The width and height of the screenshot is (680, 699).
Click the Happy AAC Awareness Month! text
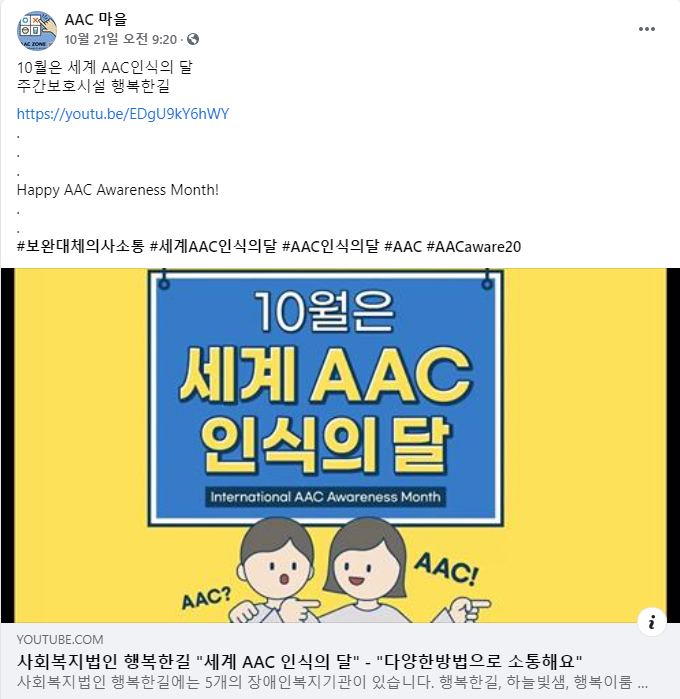[118, 190]
